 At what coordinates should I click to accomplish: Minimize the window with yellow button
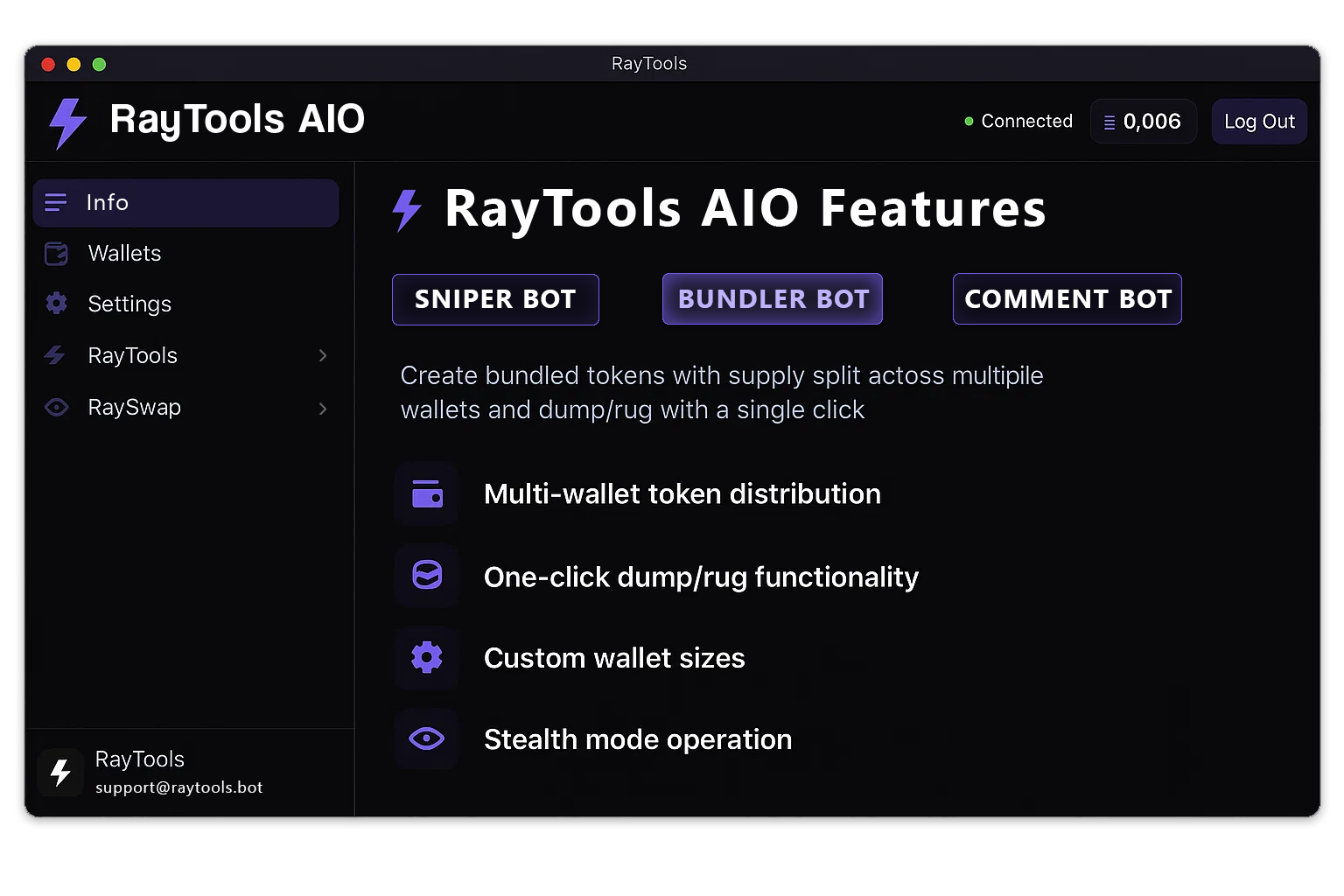pos(73,65)
